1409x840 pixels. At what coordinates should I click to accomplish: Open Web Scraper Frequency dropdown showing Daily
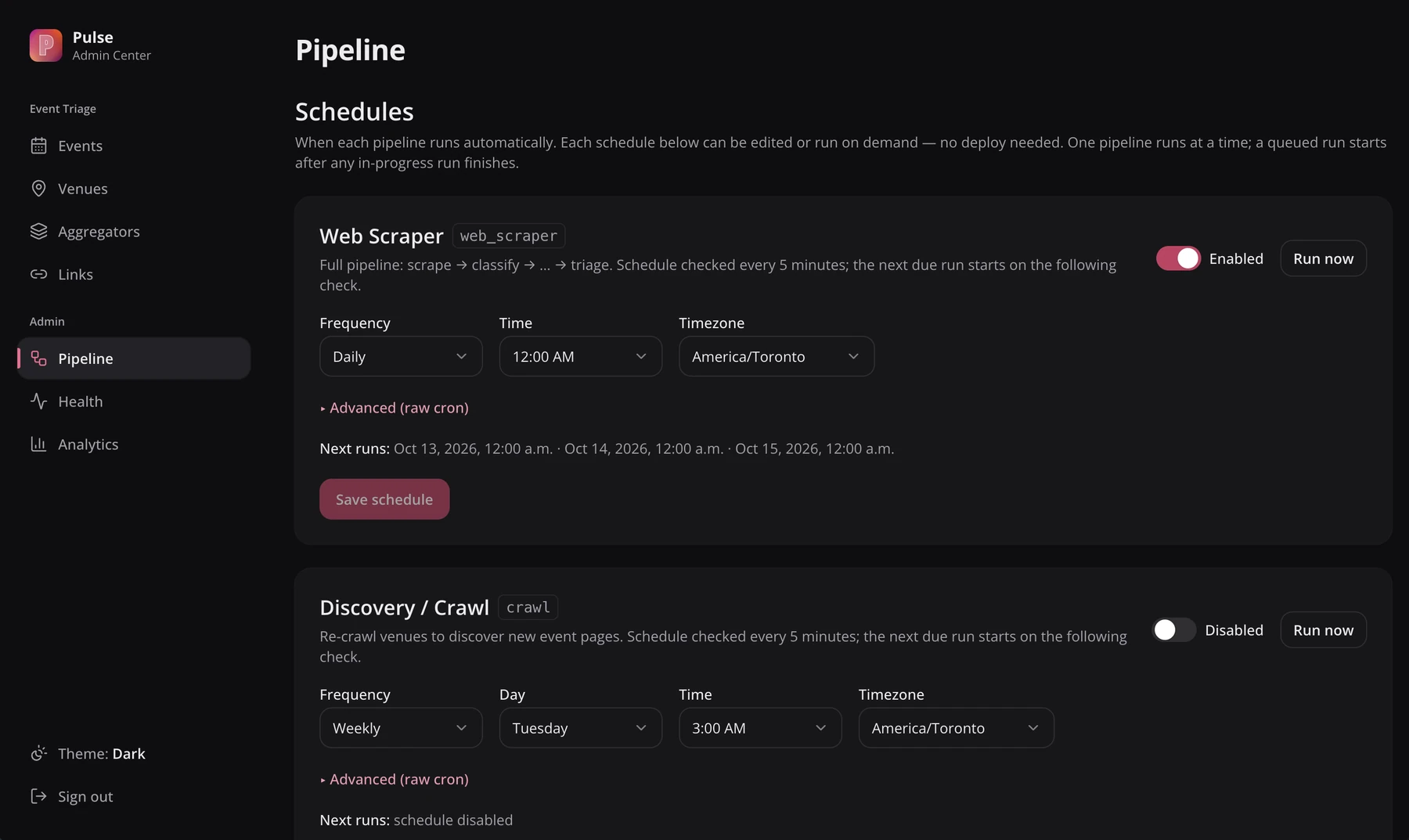point(401,356)
